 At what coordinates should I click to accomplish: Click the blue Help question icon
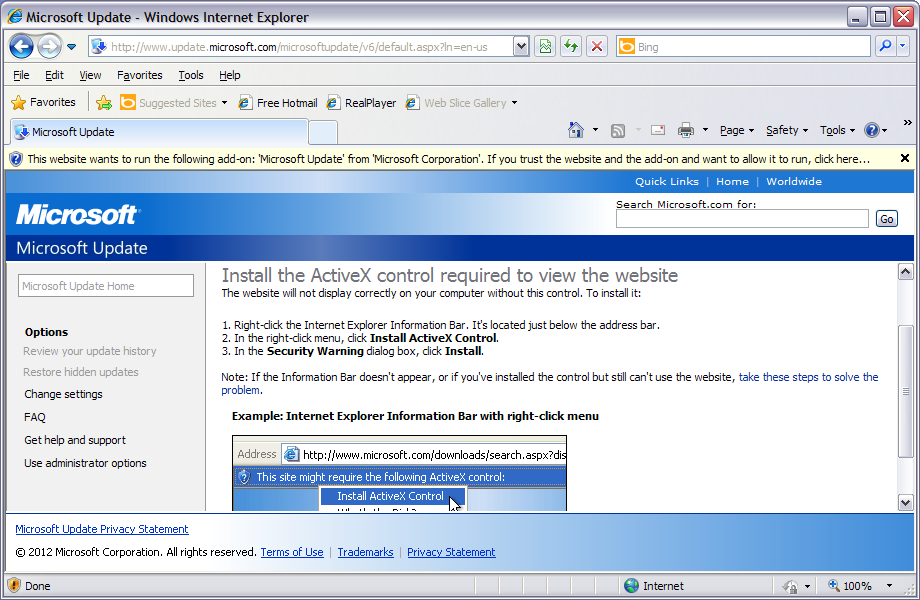(872, 130)
